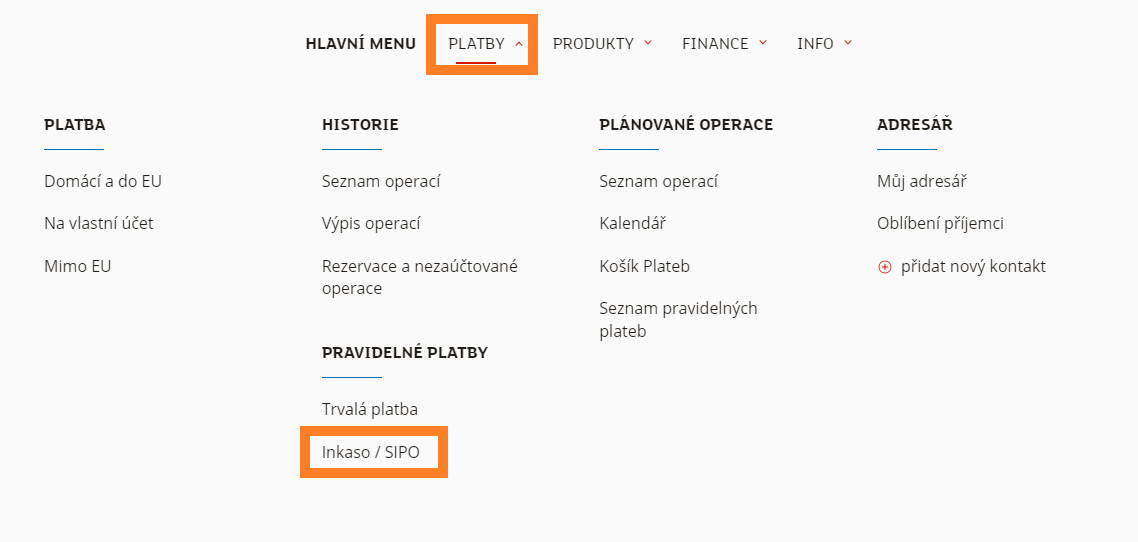This screenshot has width=1138, height=542.
Task: Collapse the PLATBY menu chevron
Action: pos(519,43)
